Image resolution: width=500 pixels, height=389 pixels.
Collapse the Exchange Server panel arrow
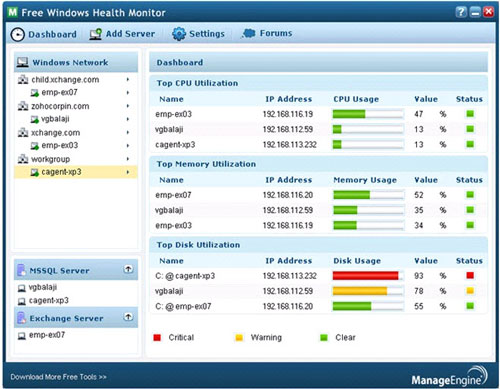click(x=128, y=317)
